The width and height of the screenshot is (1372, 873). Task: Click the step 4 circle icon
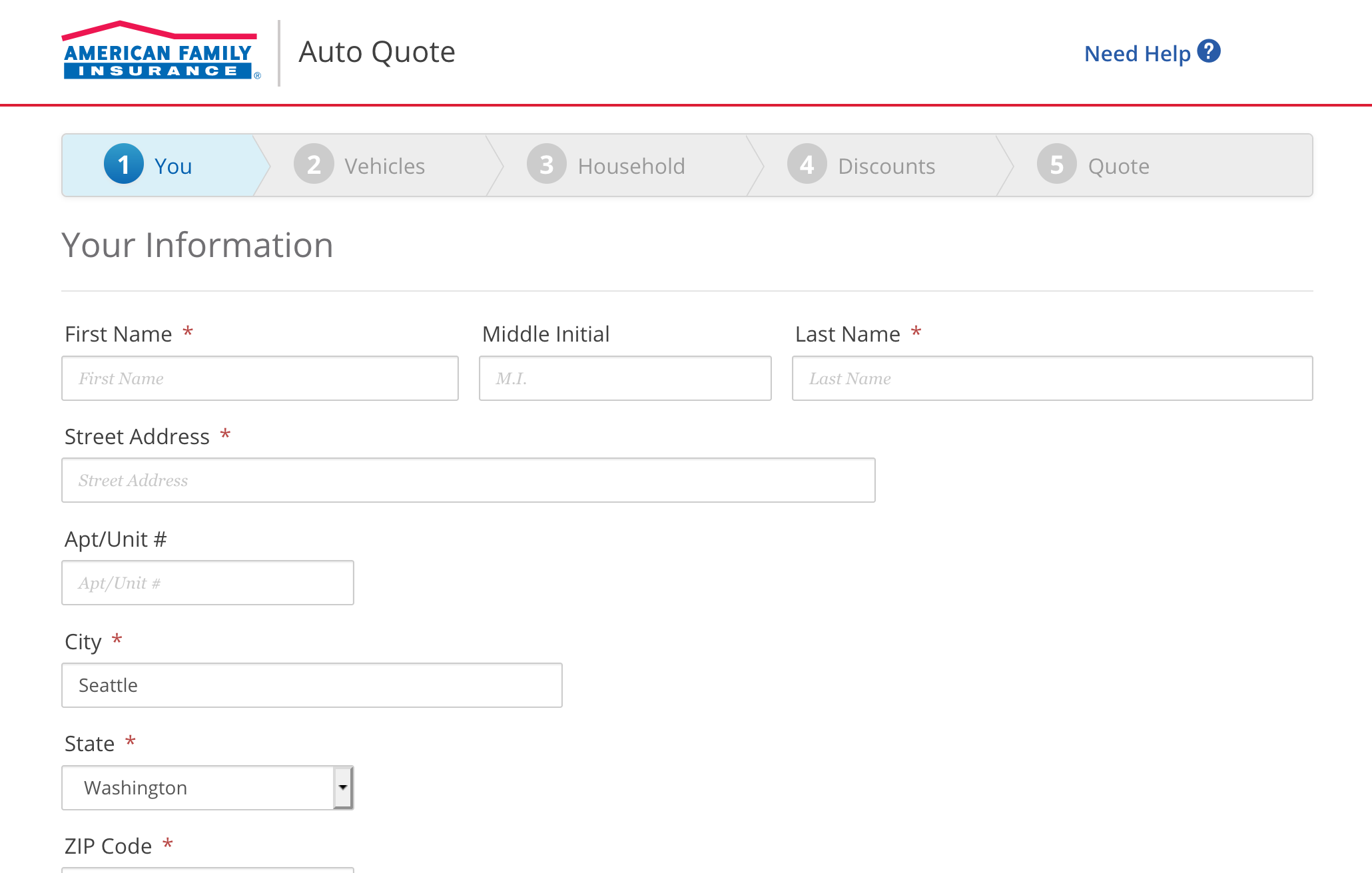pyautogui.click(x=807, y=164)
